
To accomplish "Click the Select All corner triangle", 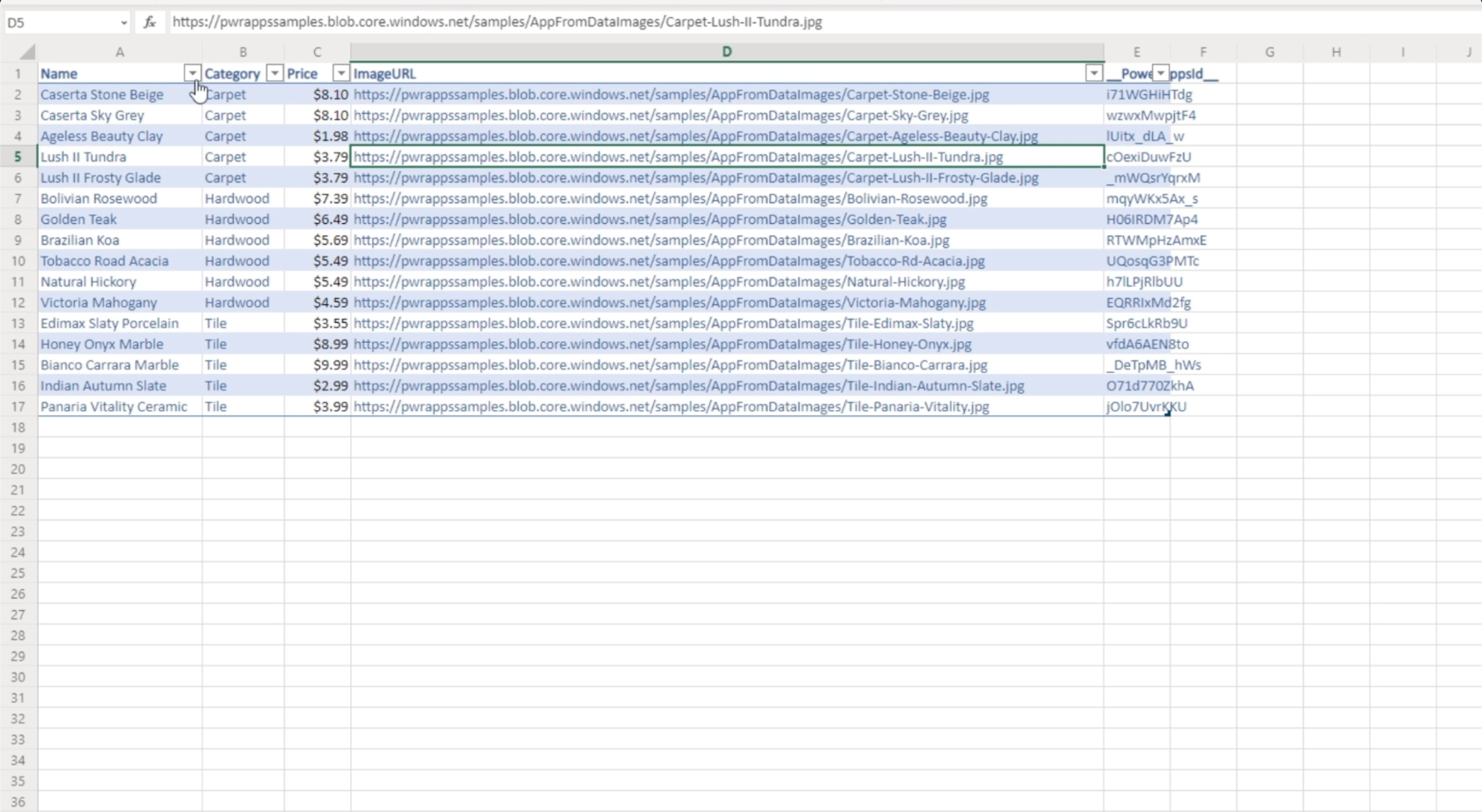I will 27,52.
